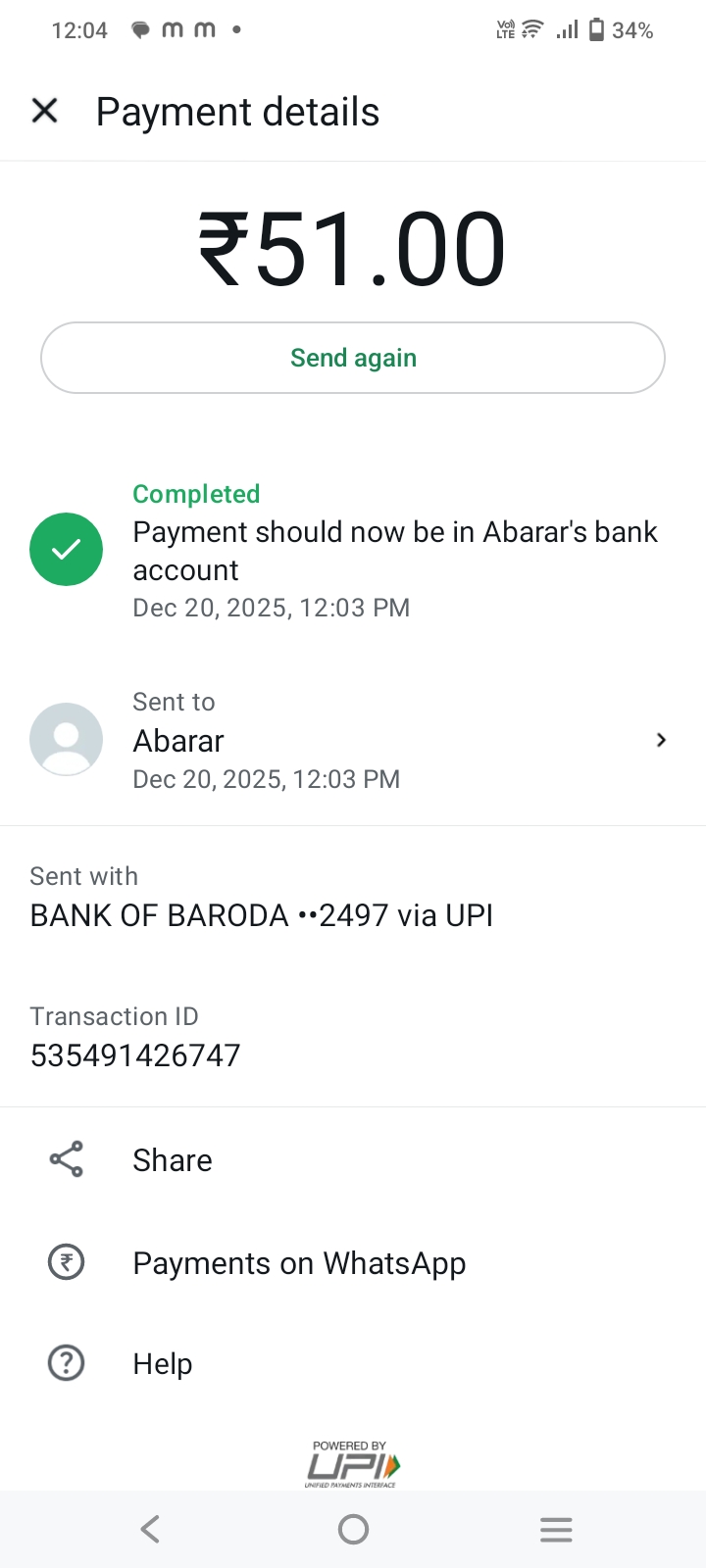
Task: Tap the Help question mark icon
Action: 66,1363
